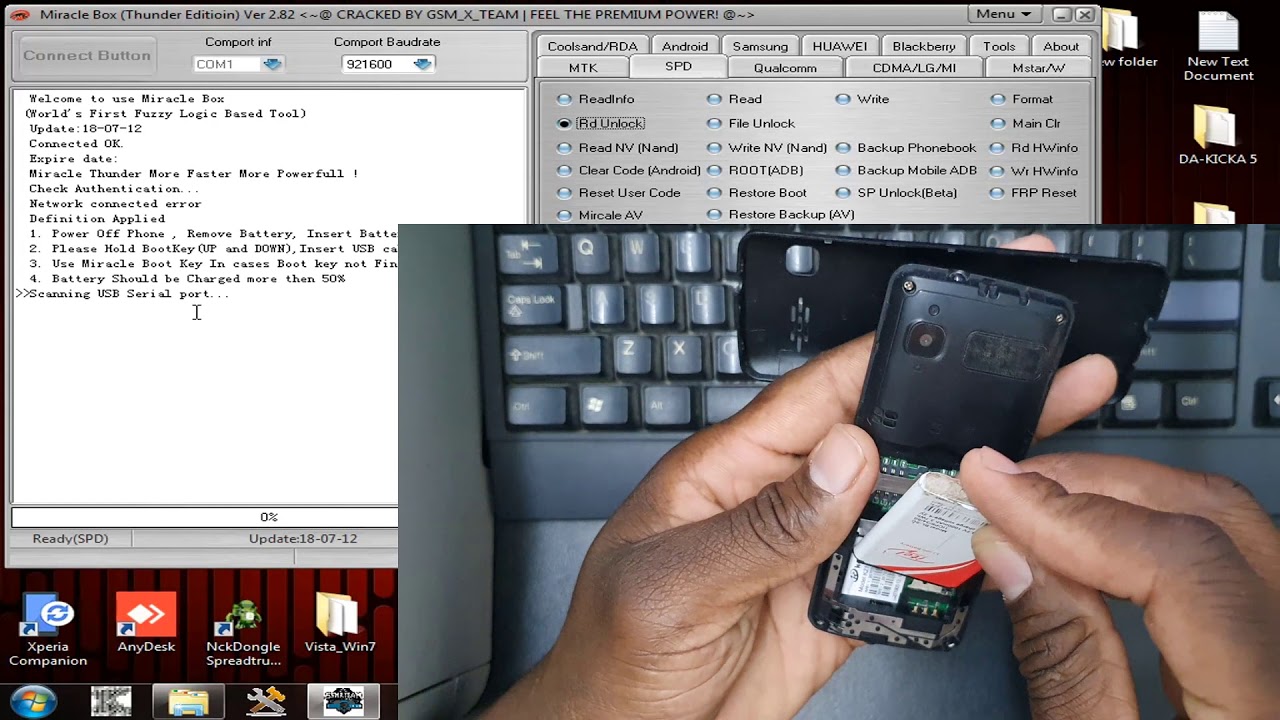Viewport: 1280px width, 720px height.
Task: Open the CDMA/LG/MI tab
Action: [914, 68]
